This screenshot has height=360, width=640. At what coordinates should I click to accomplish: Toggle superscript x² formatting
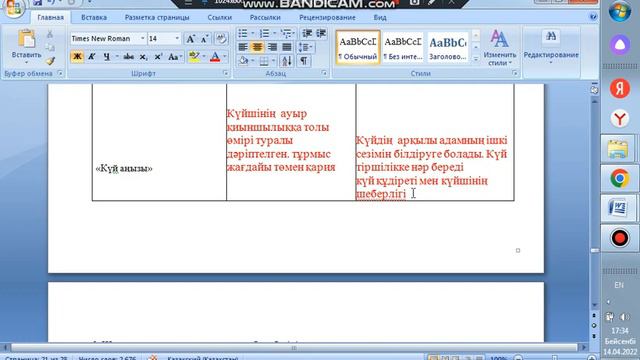158,57
